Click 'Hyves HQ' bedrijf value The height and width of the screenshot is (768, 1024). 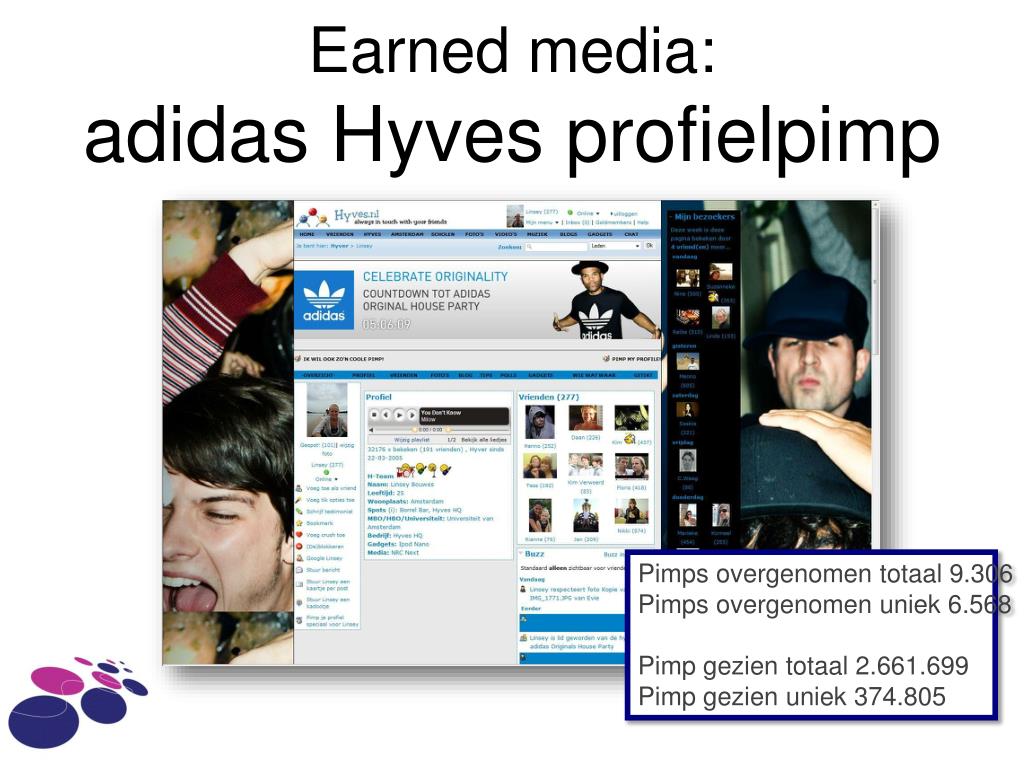click(407, 536)
